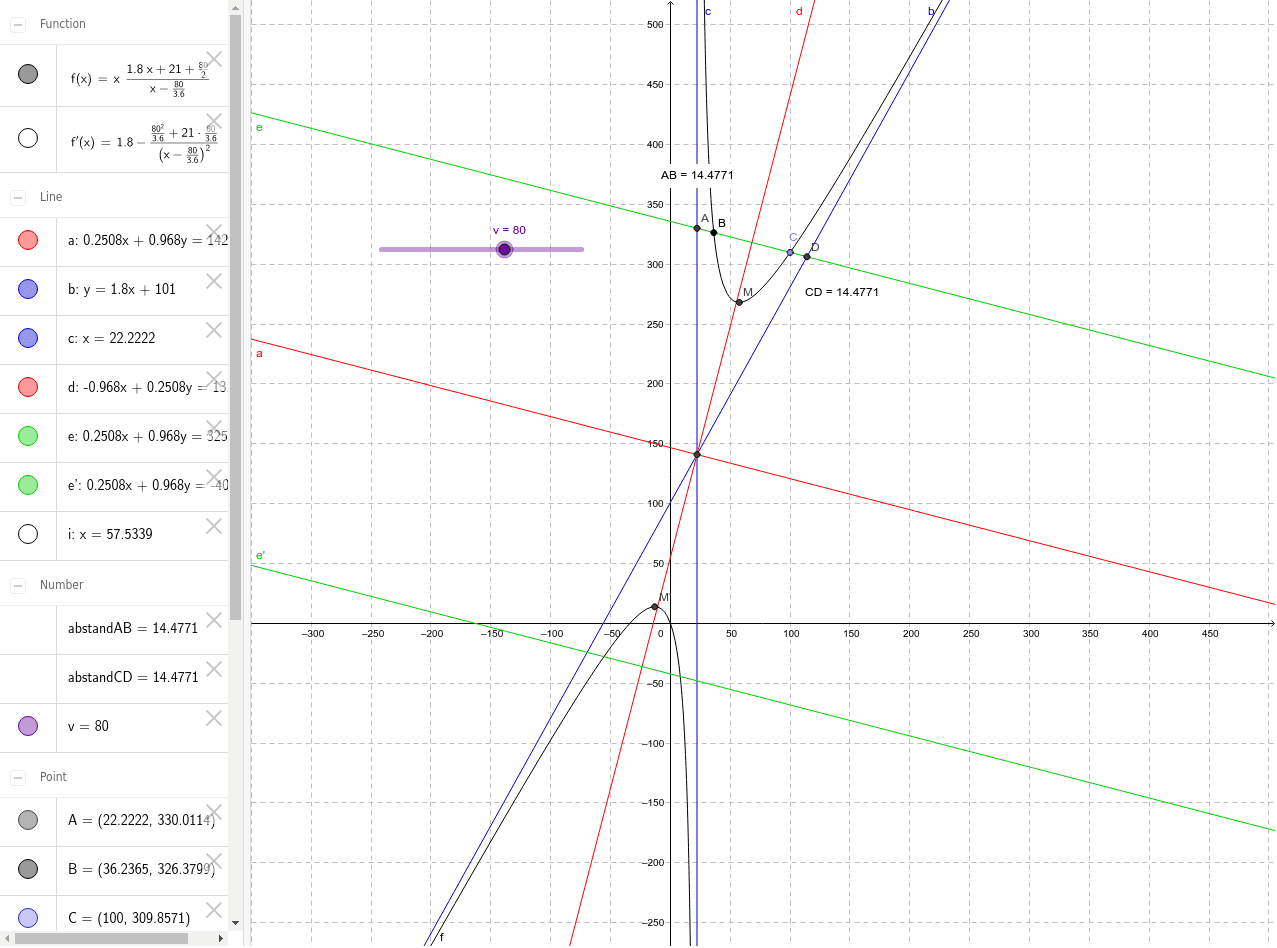
Task: Select point C on the green line
Action: tap(790, 252)
